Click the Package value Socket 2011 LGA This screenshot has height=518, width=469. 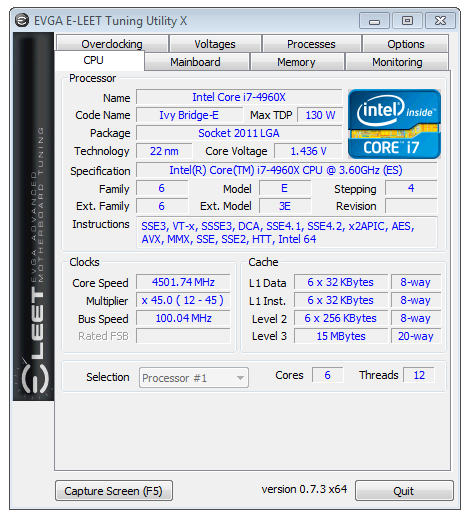[x=239, y=133]
